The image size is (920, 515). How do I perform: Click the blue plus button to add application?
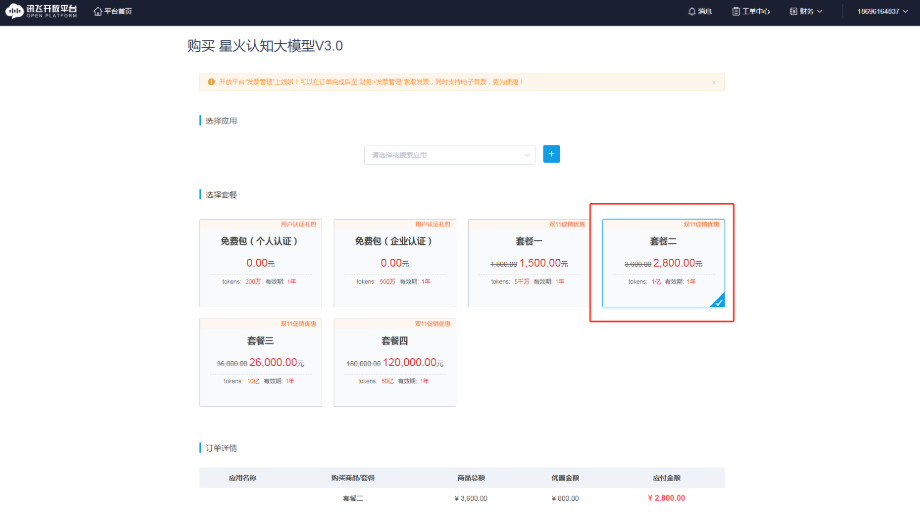click(x=551, y=154)
